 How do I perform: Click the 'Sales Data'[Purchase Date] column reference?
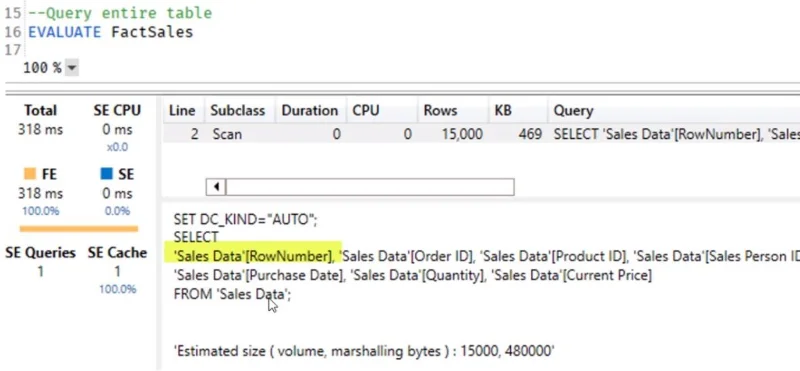[259, 276]
